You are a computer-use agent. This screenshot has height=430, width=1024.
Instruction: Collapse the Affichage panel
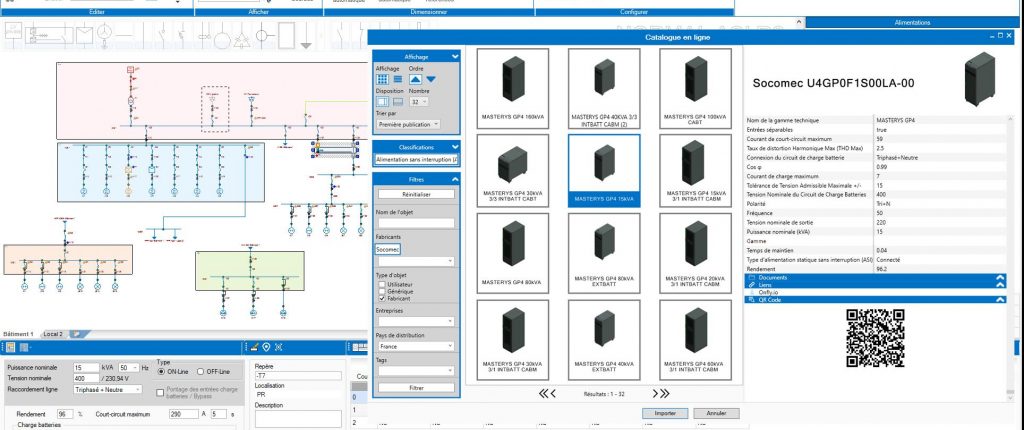tap(455, 57)
